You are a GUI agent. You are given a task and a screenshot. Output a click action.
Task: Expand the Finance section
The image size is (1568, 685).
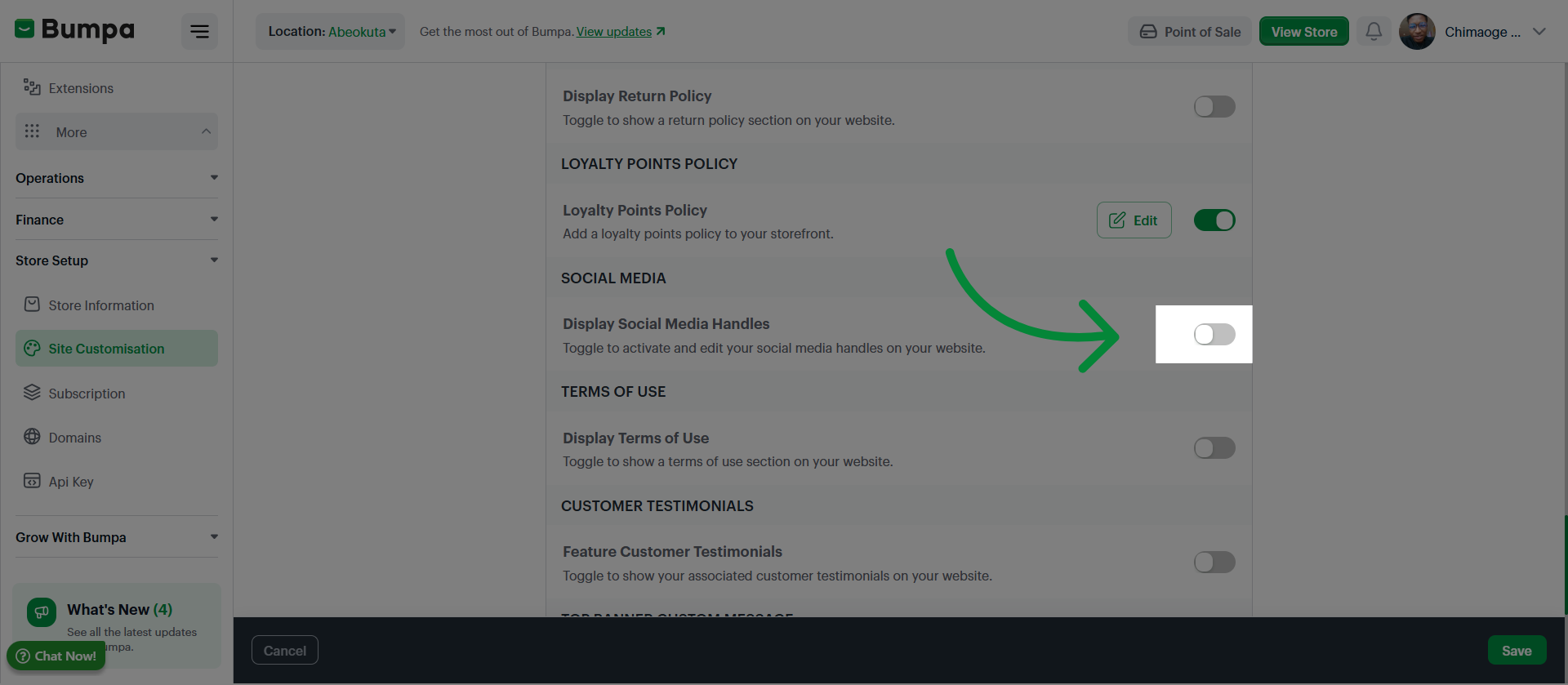117,220
